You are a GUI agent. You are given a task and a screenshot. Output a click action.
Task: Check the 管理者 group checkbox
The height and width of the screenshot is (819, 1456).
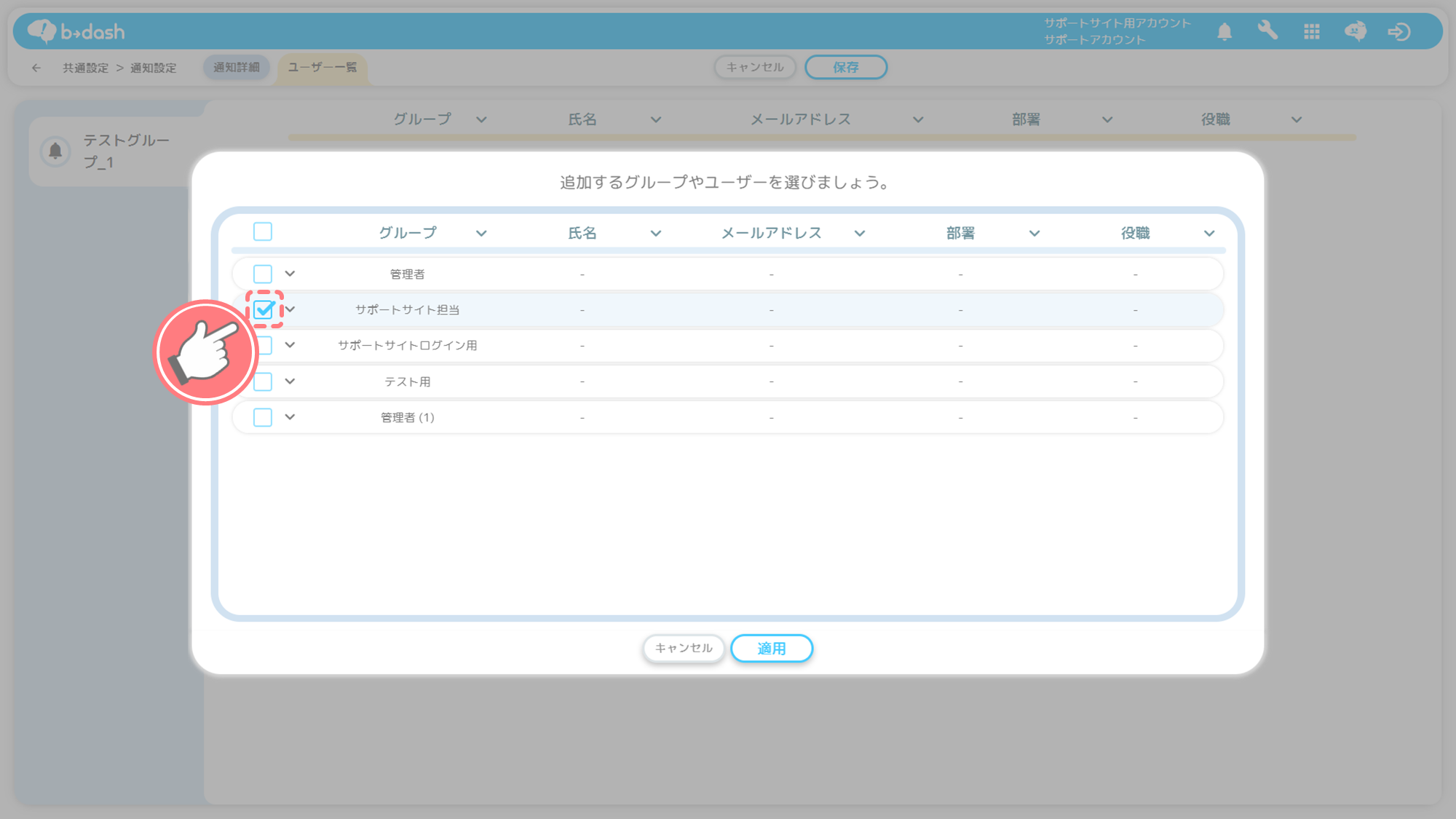pos(263,274)
